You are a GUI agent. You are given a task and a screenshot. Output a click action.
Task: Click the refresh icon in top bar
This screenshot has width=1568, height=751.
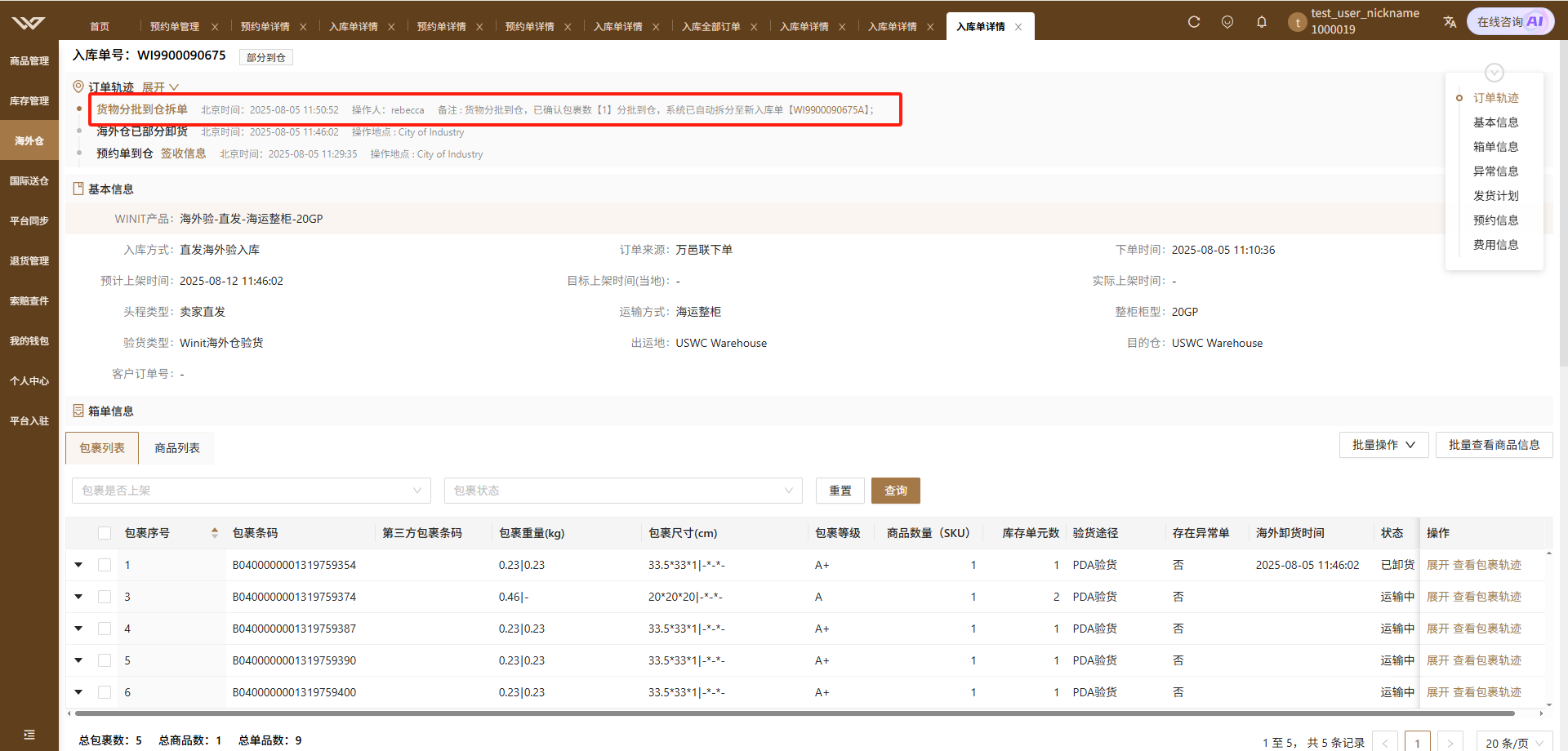pyautogui.click(x=1194, y=22)
